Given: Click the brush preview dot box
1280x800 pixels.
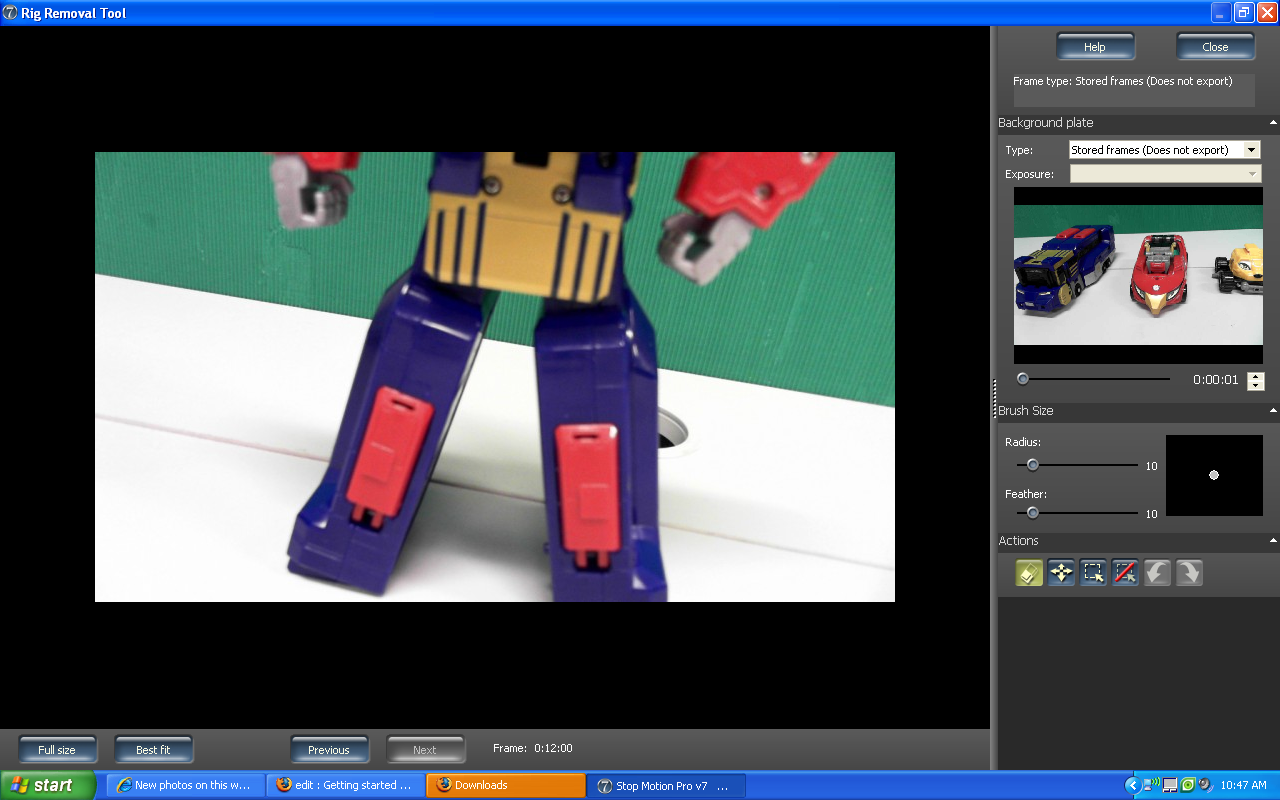Looking at the screenshot, I should pos(1214,475).
